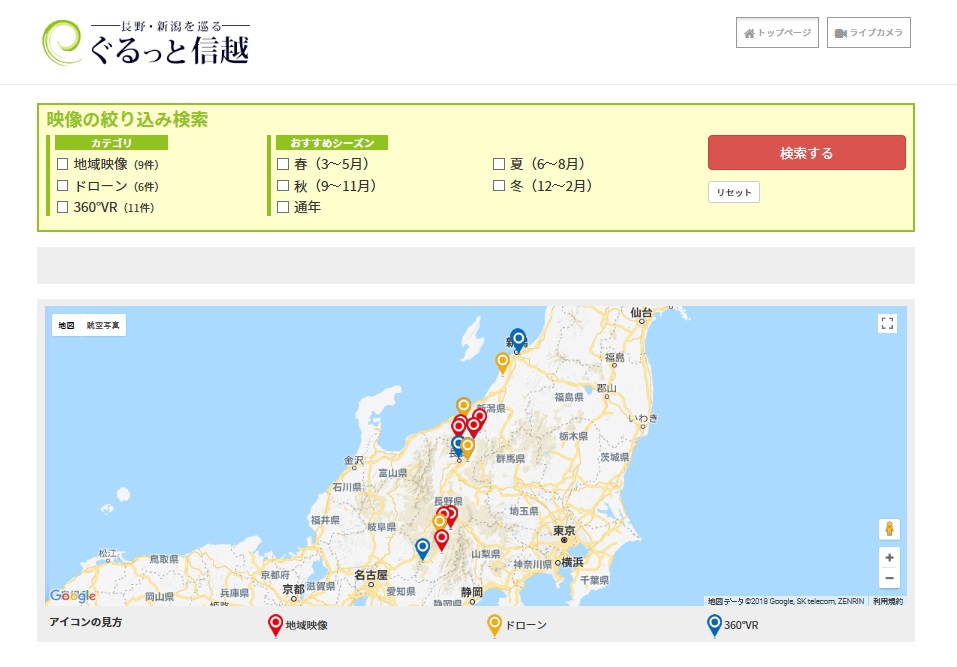Screen dimensions: 957x667
Task: Check the ドローン category checkbox
Action: click(63, 186)
